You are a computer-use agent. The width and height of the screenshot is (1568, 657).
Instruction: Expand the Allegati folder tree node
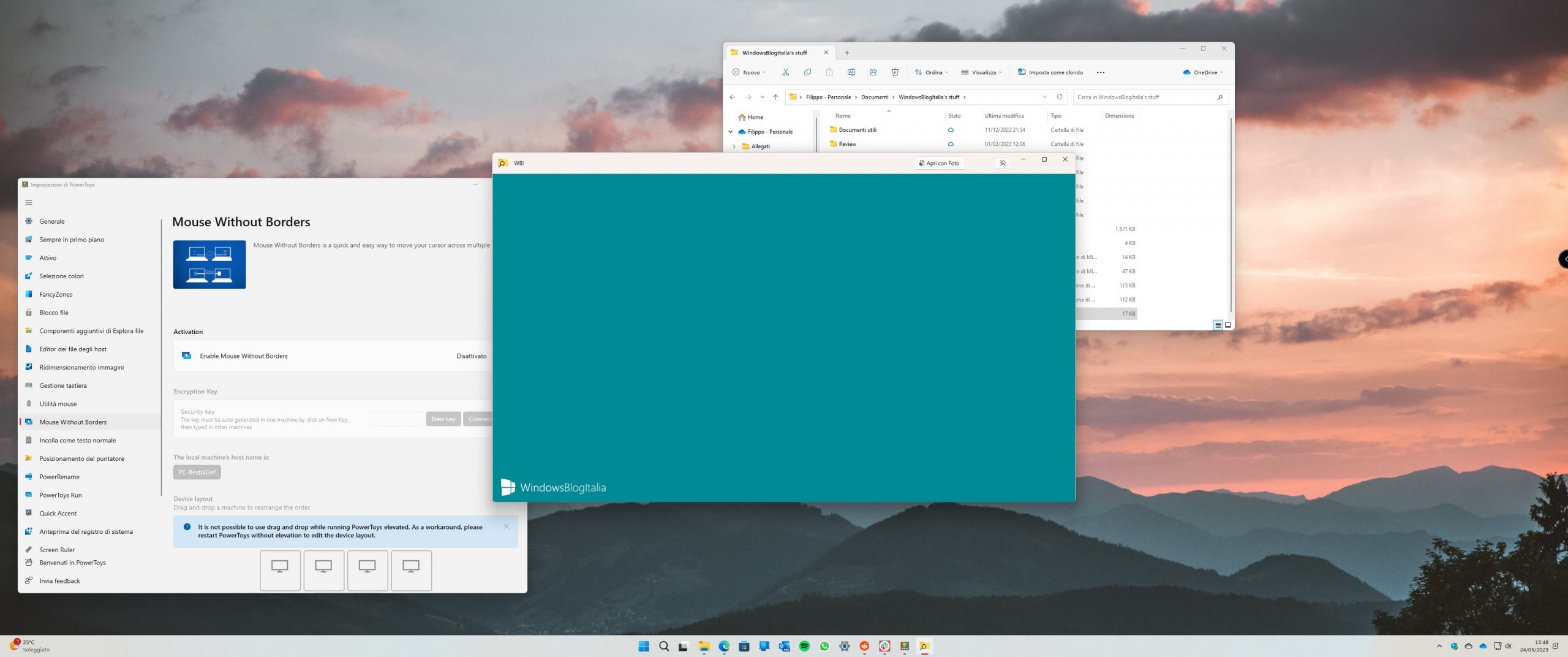[x=734, y=146]
